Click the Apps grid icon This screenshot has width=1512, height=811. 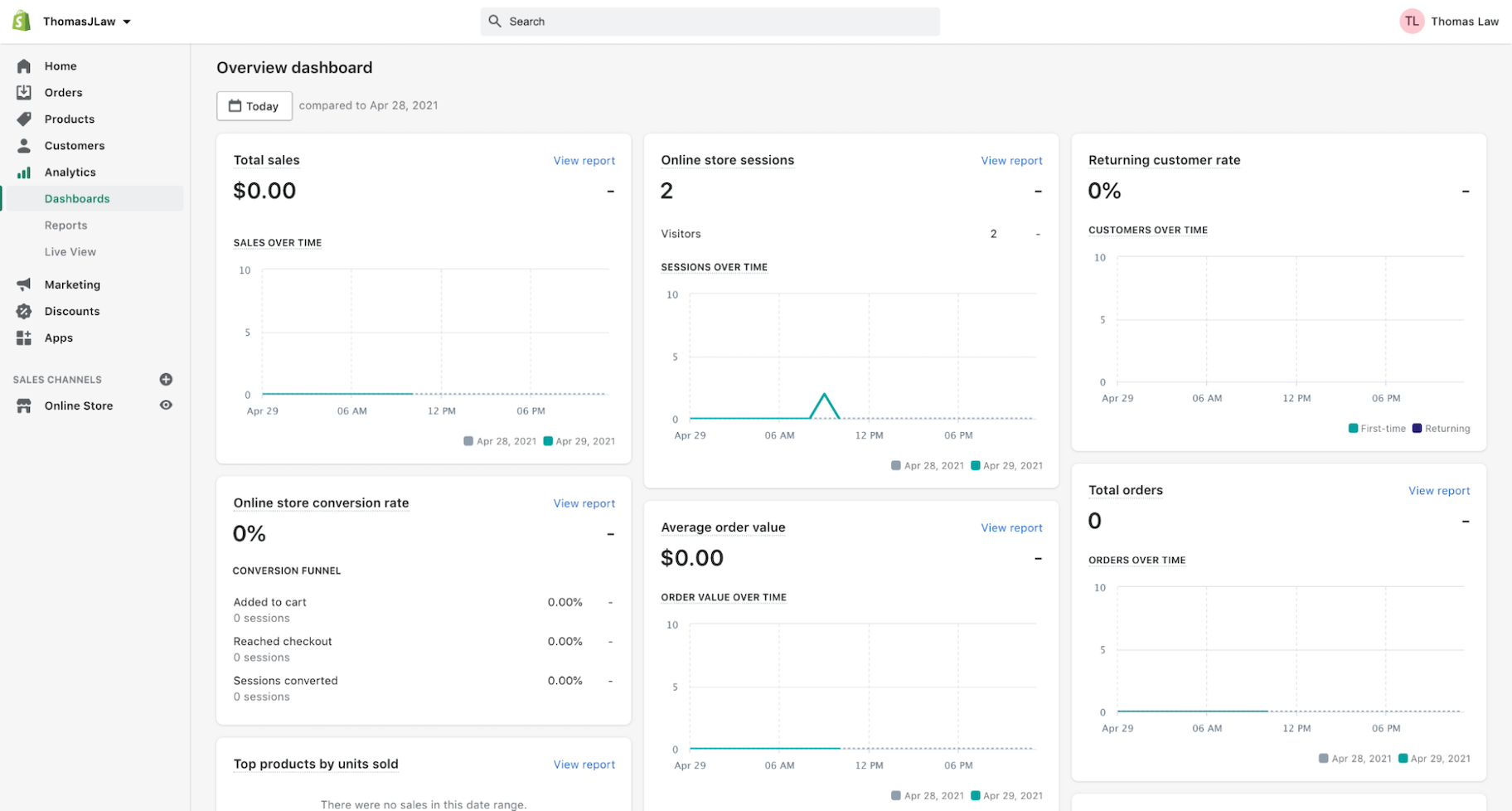point(24,338)
